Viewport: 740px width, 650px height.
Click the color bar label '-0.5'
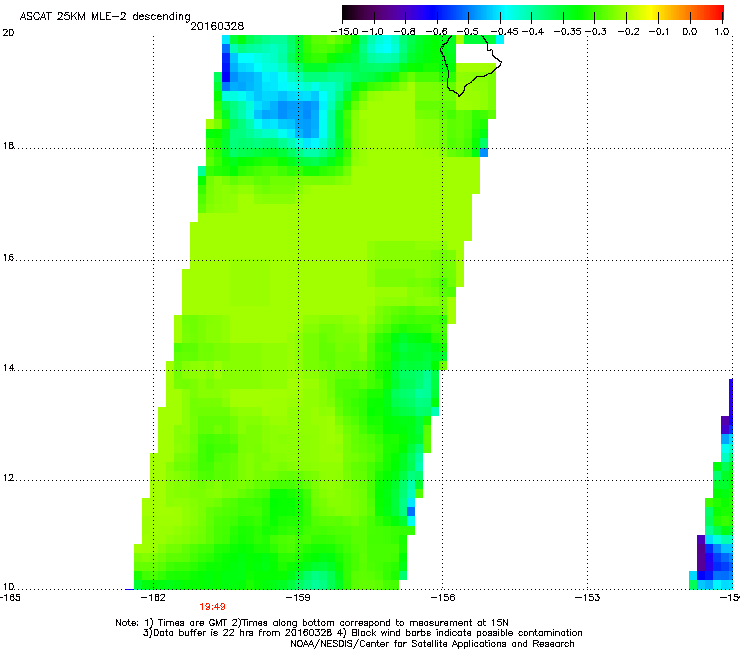click(468, 32)
